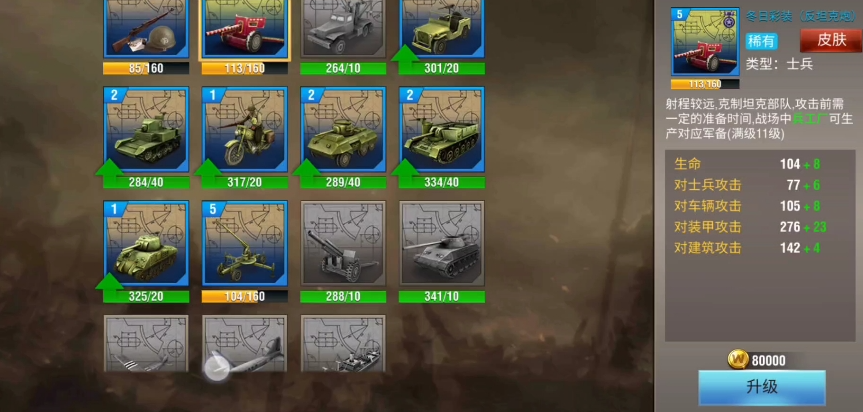Image resolution: width=863 pixels, height=412 pixels.
Task: Tap the selected unit portrait in detail panel
Action: [x=705, y=42]
